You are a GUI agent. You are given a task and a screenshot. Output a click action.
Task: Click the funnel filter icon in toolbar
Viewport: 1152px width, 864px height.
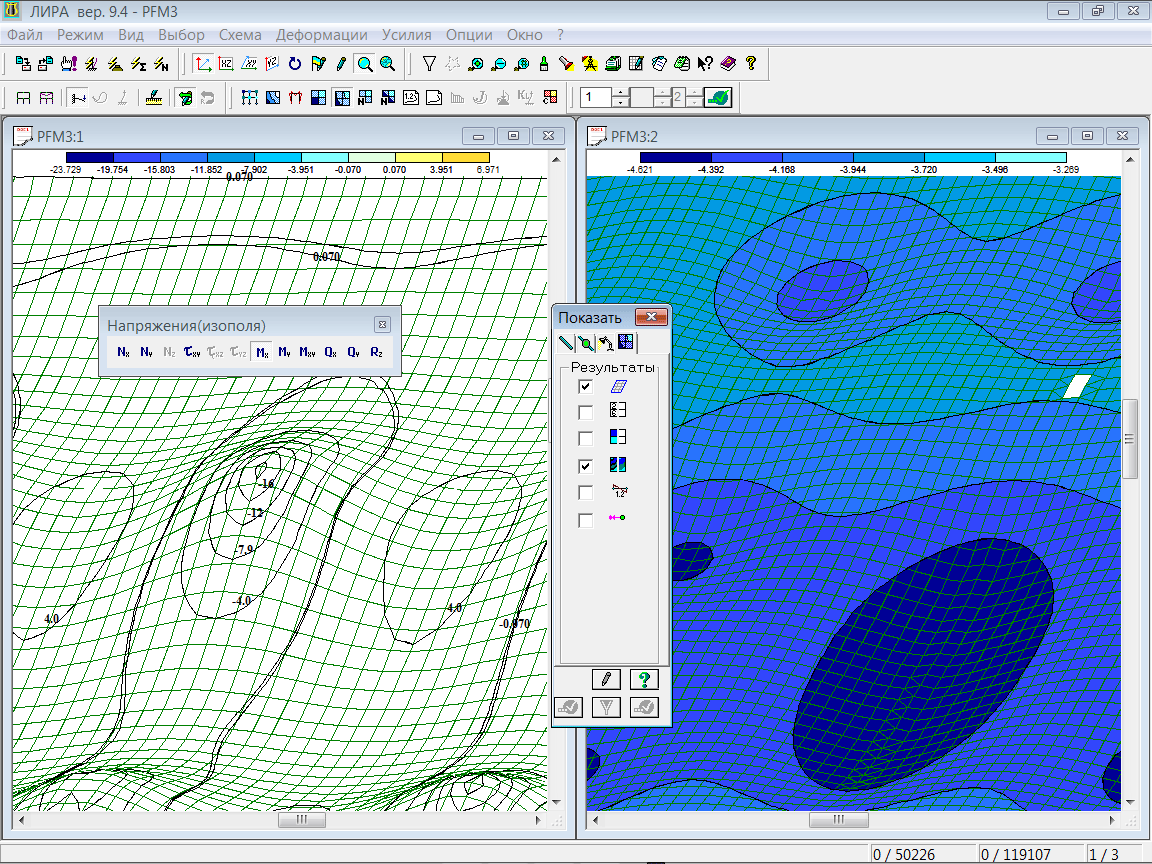(429, 64)
